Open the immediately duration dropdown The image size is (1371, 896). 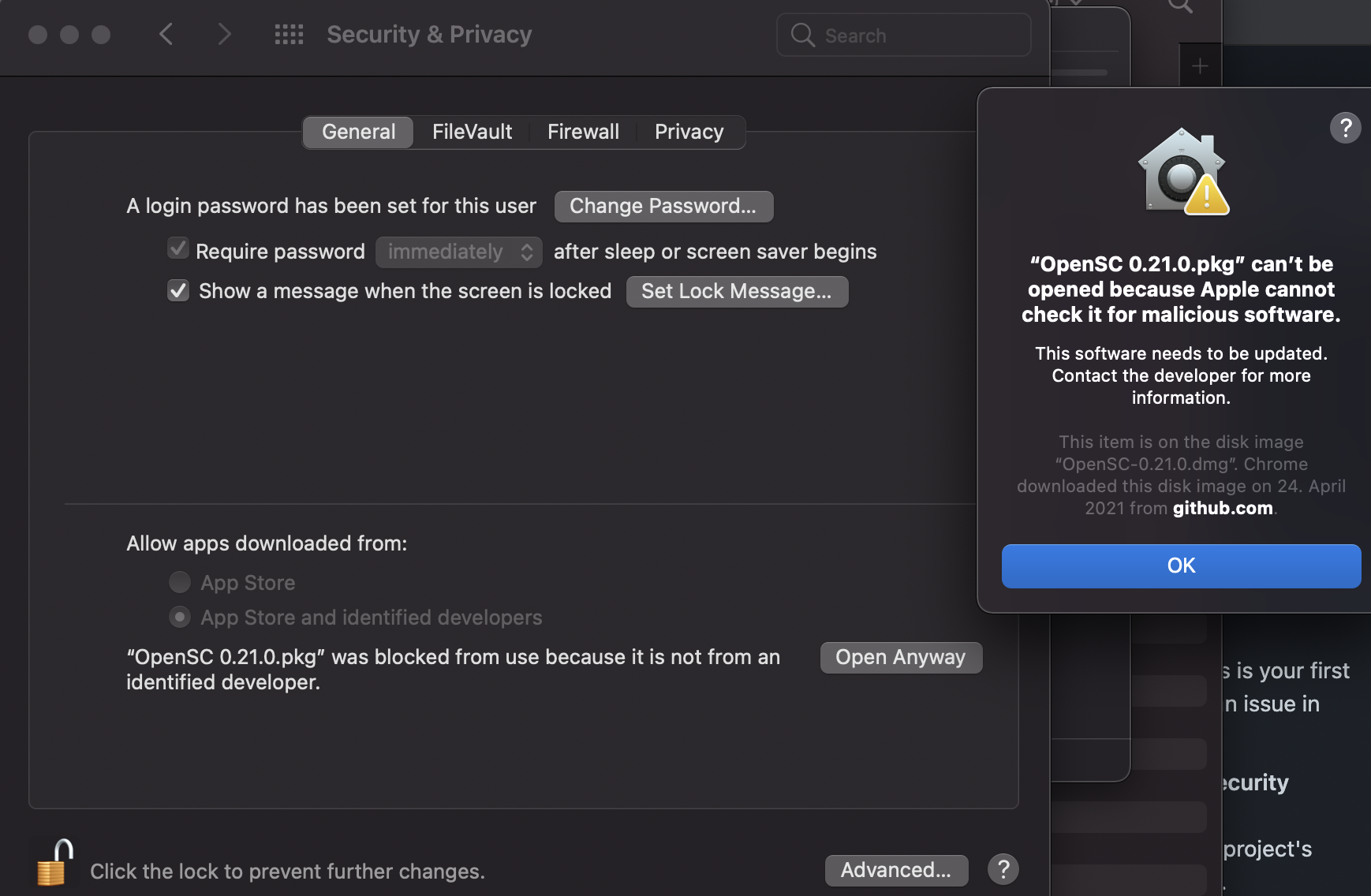[x=458, y=252]
